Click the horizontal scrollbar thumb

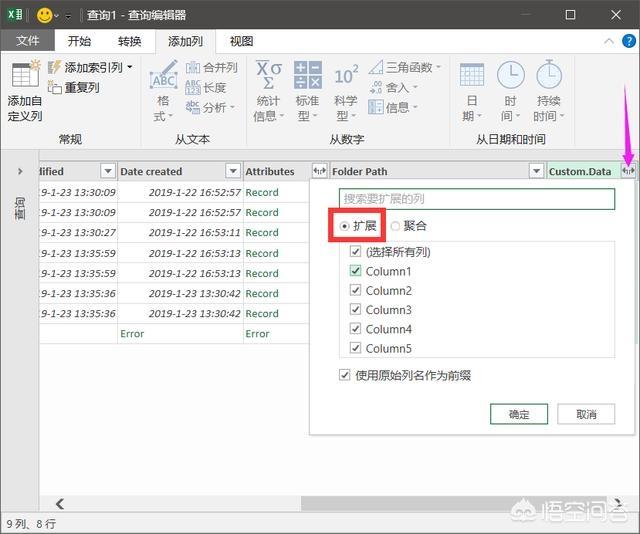point(455,504)
